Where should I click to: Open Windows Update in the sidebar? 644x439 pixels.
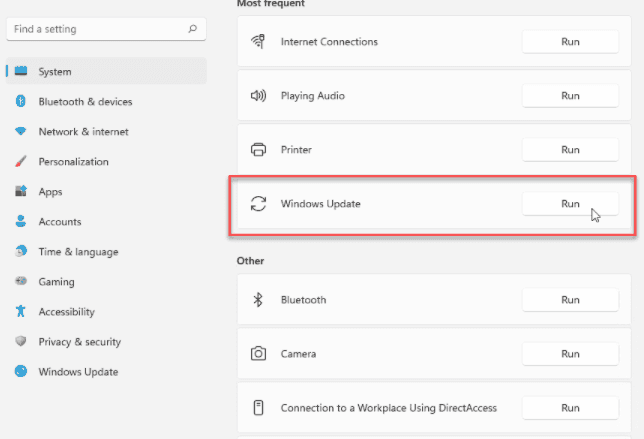(106, 371)
